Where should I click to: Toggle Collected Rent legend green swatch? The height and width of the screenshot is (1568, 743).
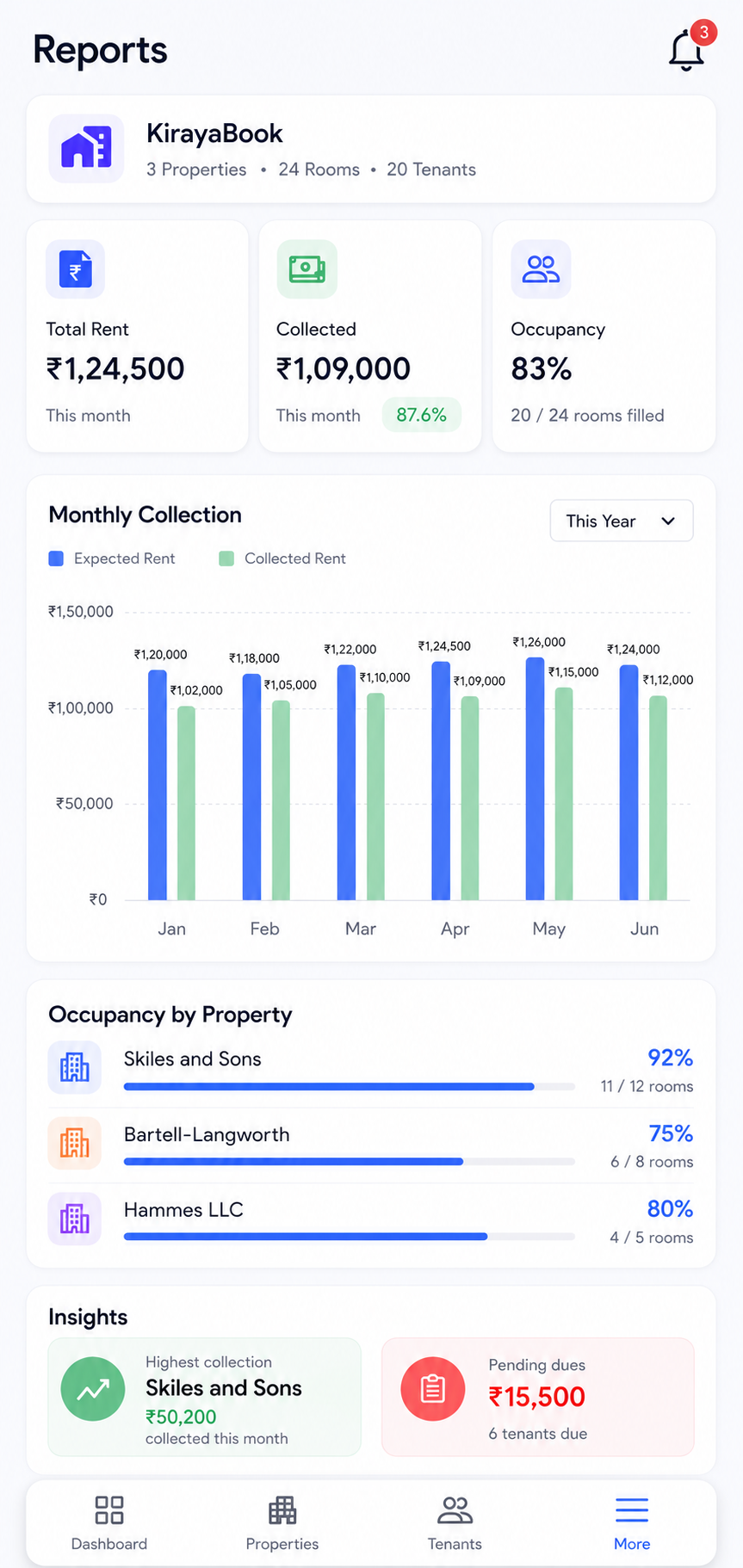point(226,559)
